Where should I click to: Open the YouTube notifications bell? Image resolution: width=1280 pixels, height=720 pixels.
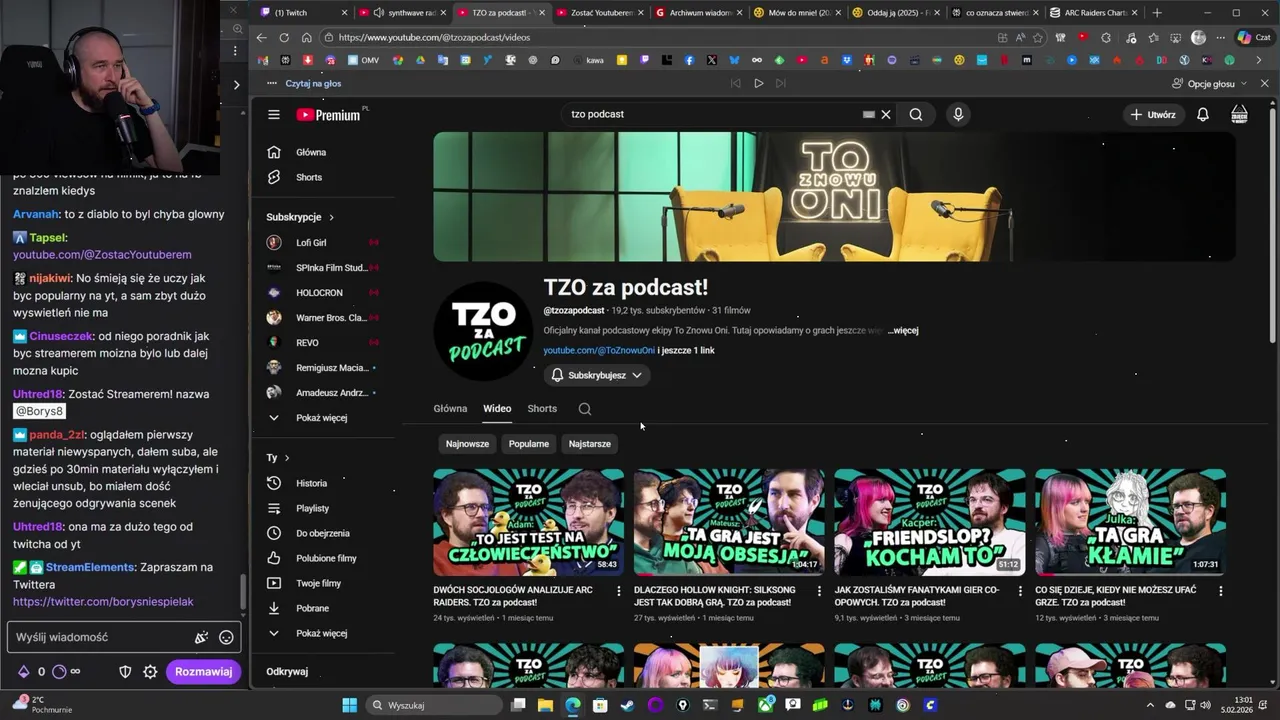click(1203, 114)
